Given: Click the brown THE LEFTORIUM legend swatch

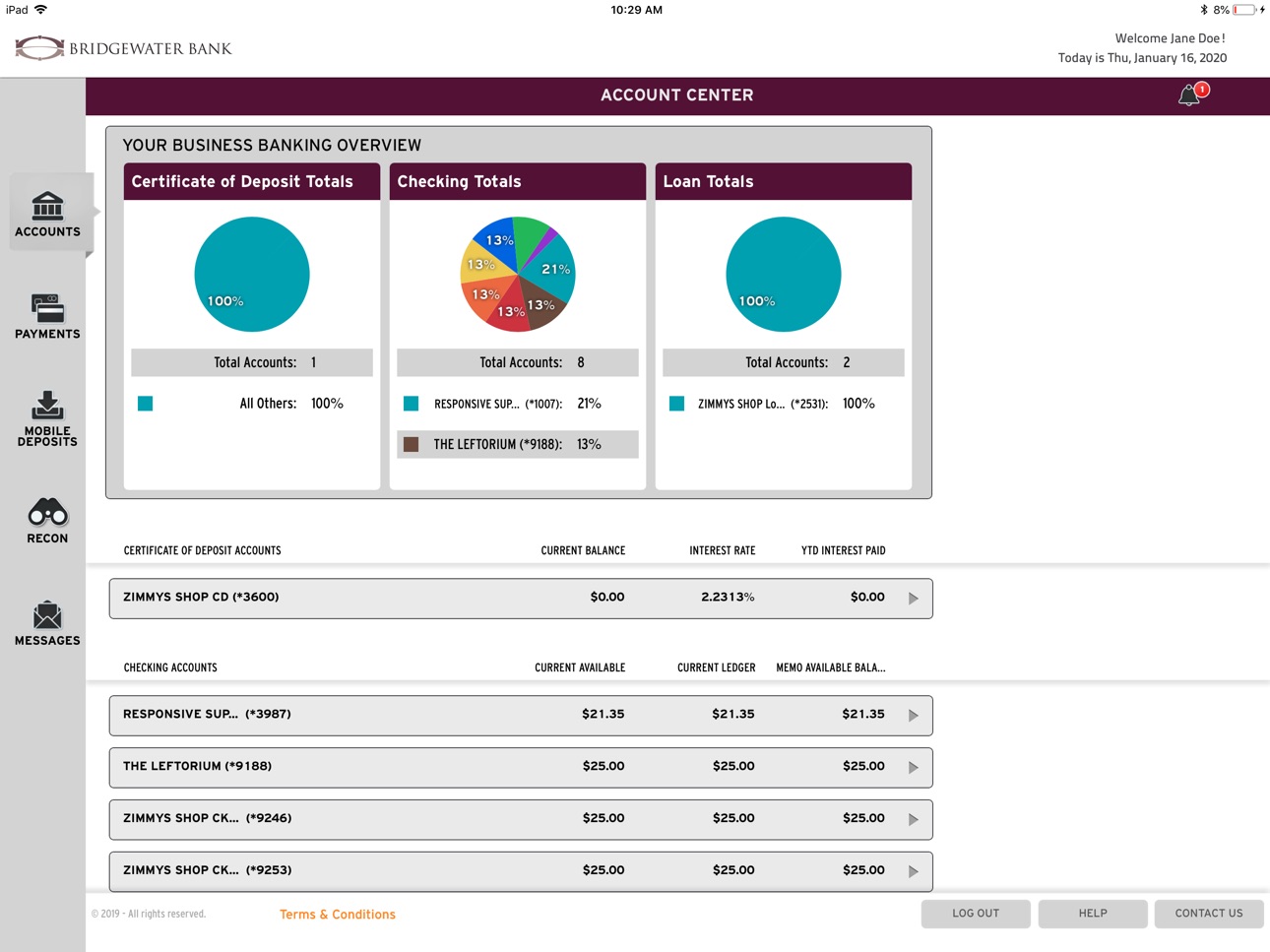Looking at the screenshot, I should point(412,445).
